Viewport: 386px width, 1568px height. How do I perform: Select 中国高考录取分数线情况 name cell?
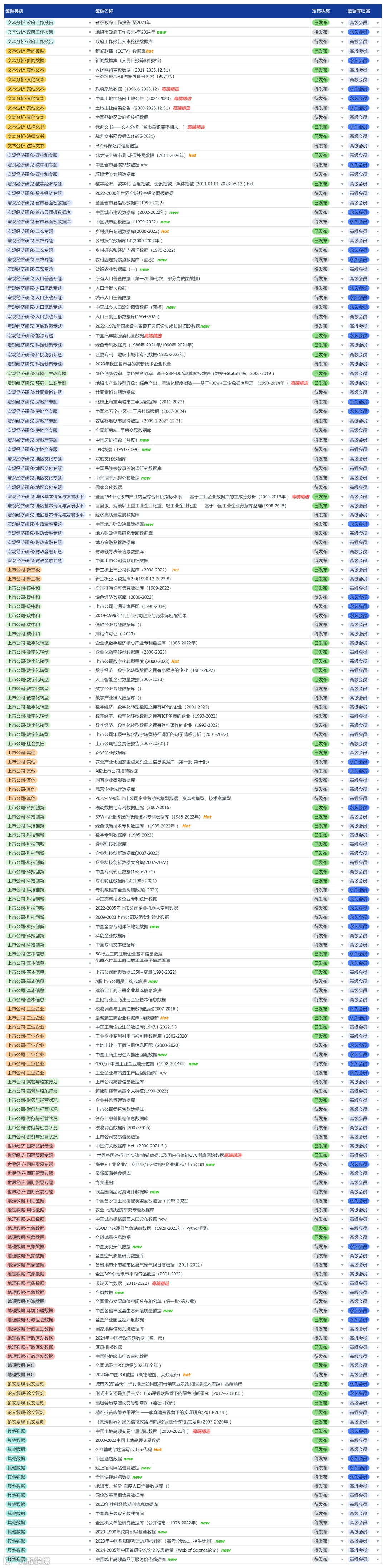[x=202, y=1513]
